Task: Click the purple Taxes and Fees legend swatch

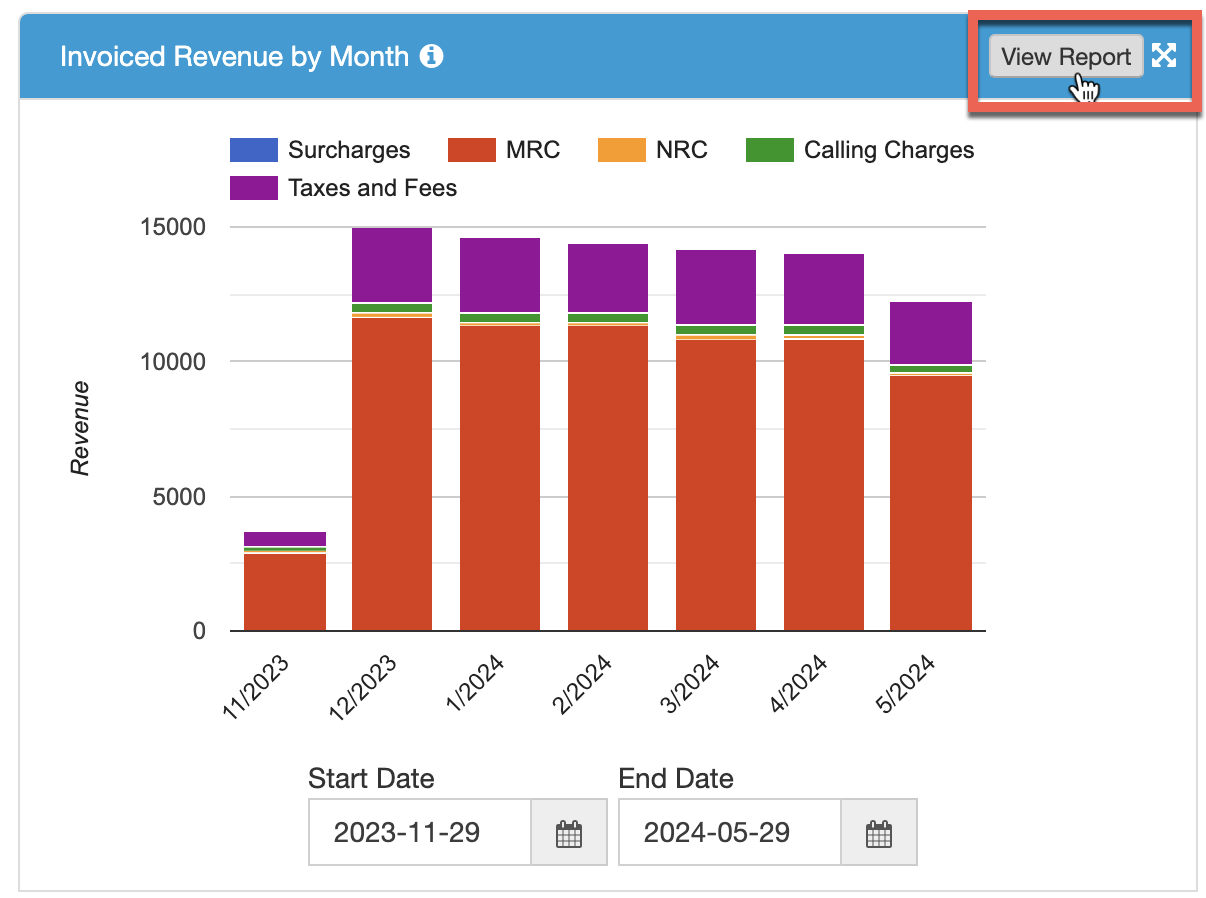Action: pos(254,188)
